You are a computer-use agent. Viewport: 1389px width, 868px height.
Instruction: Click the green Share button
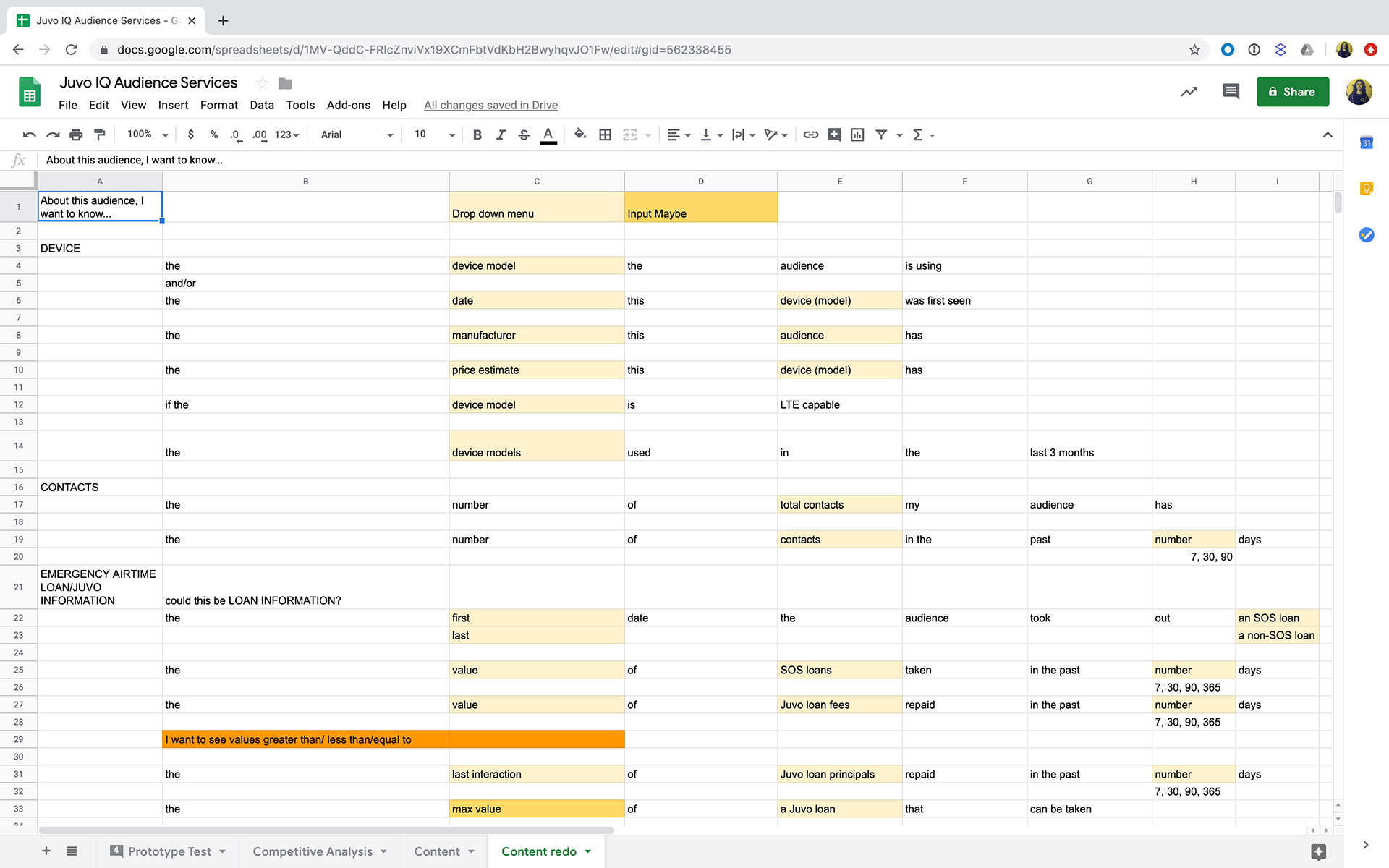(x=1292, y=92)
